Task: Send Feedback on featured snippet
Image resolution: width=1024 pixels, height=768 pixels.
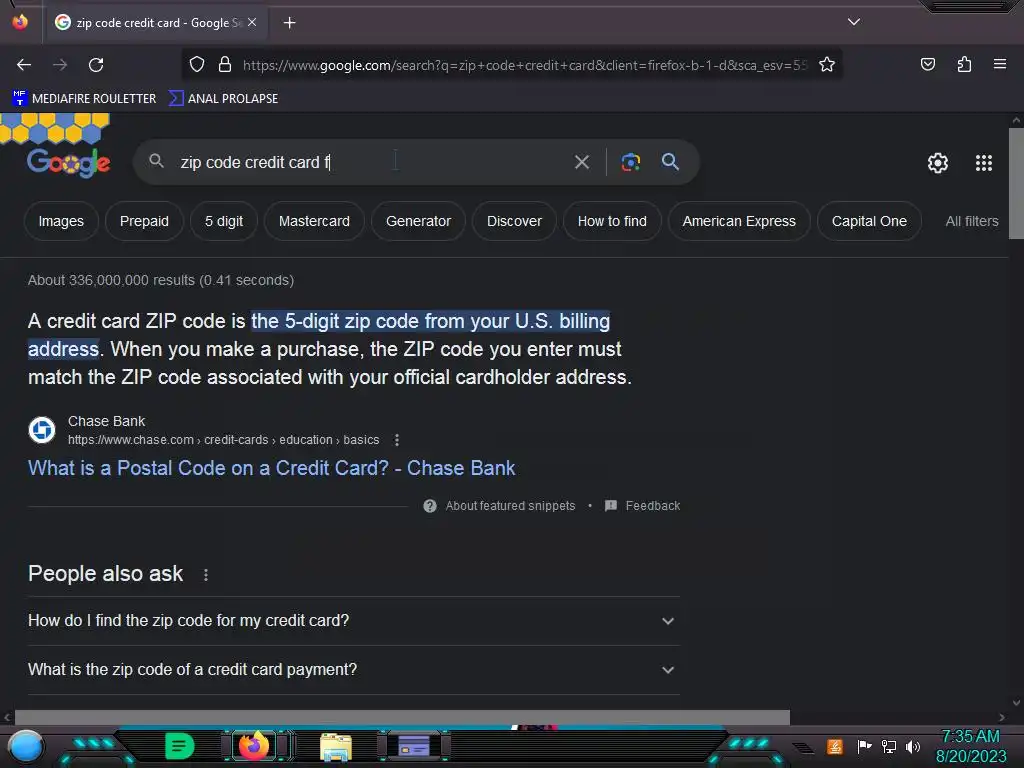Action: [643, 506]
